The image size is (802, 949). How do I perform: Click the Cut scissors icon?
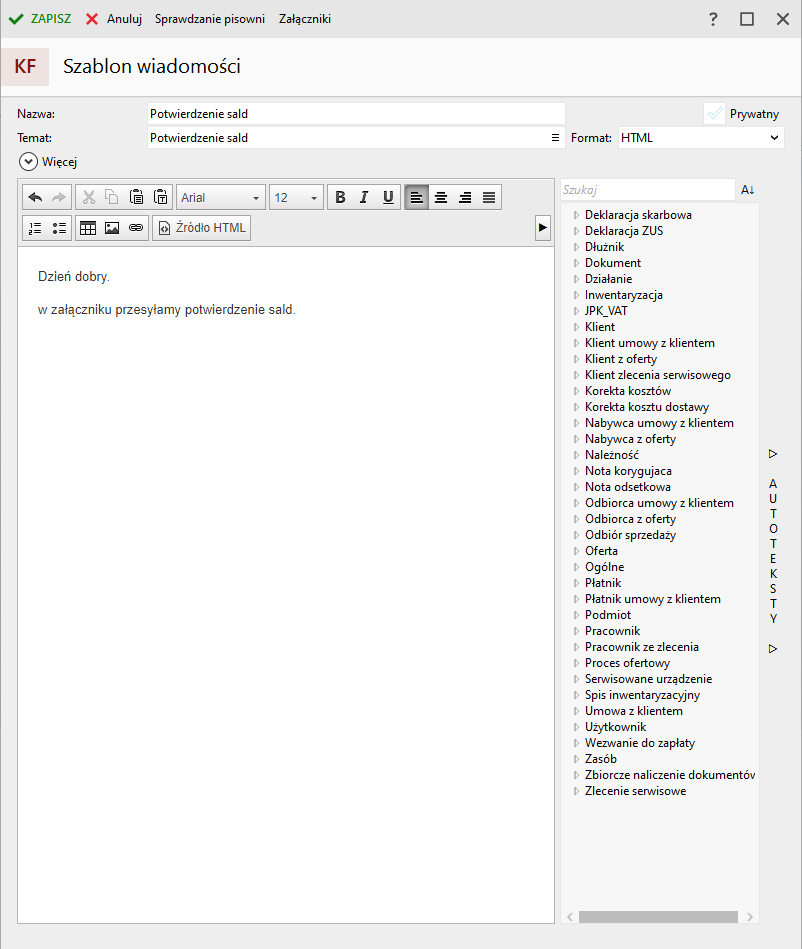pos(88,197)
